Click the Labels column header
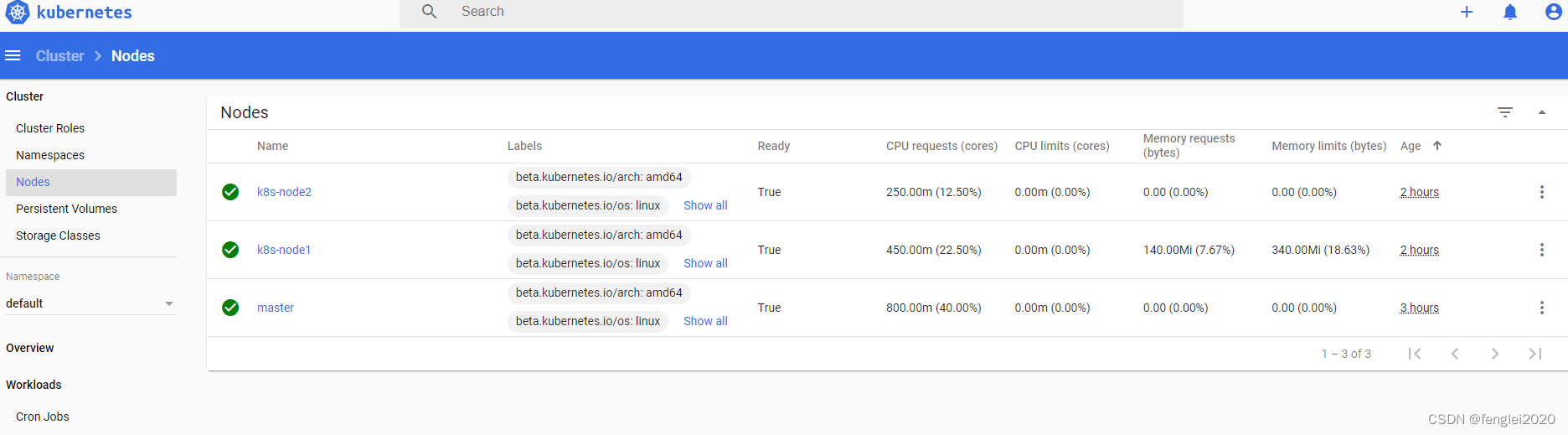Screen dimensions: 1568x435 524,146
